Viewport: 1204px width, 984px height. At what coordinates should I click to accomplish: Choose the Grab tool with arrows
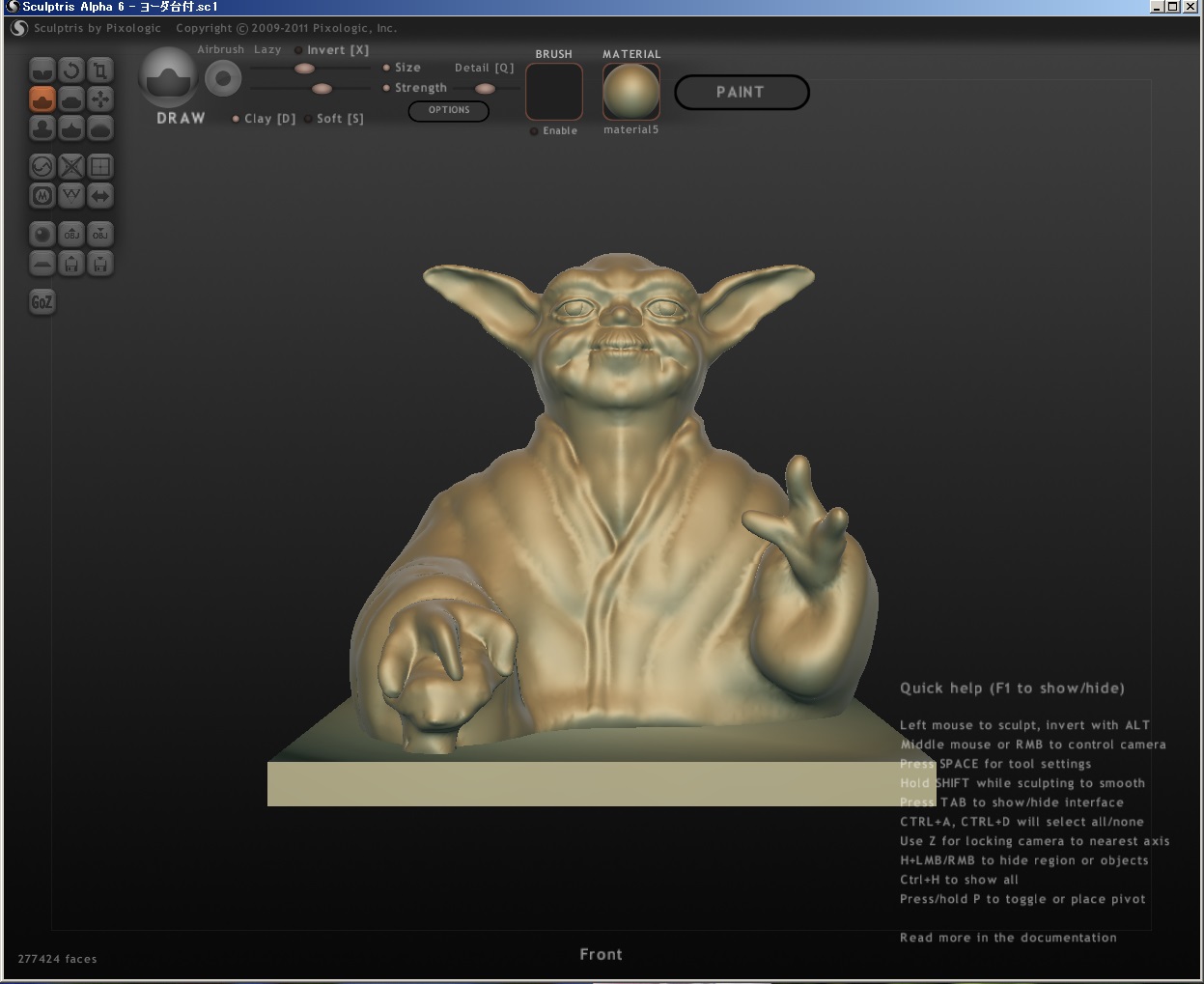point(100,99)
